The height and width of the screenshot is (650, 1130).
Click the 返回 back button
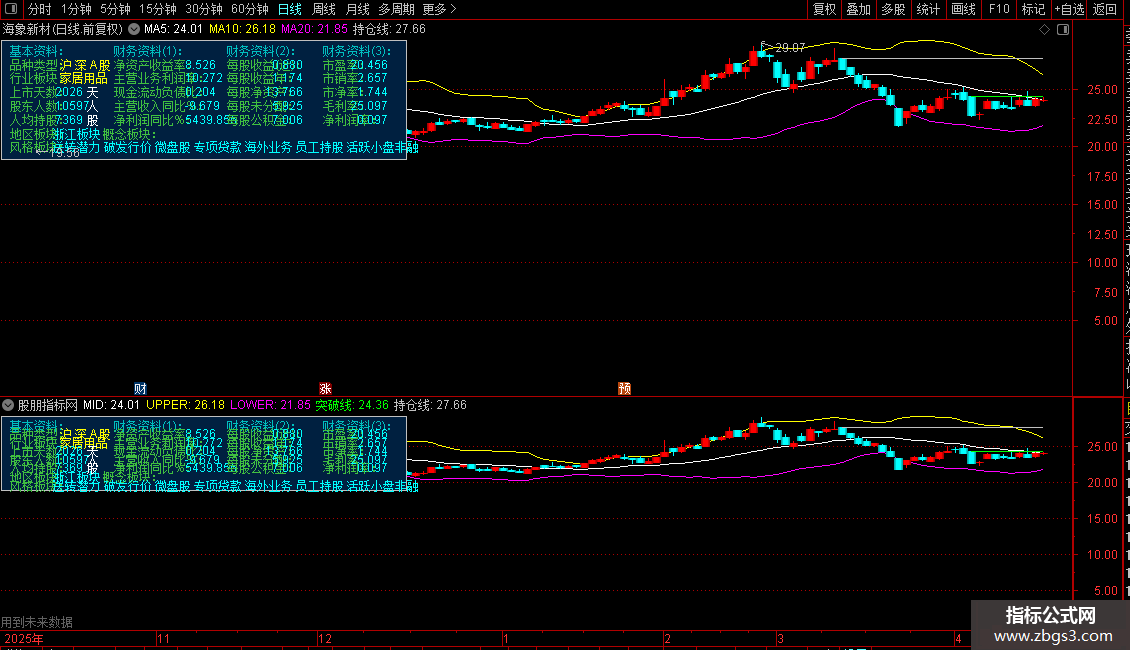pos(1105,9)
